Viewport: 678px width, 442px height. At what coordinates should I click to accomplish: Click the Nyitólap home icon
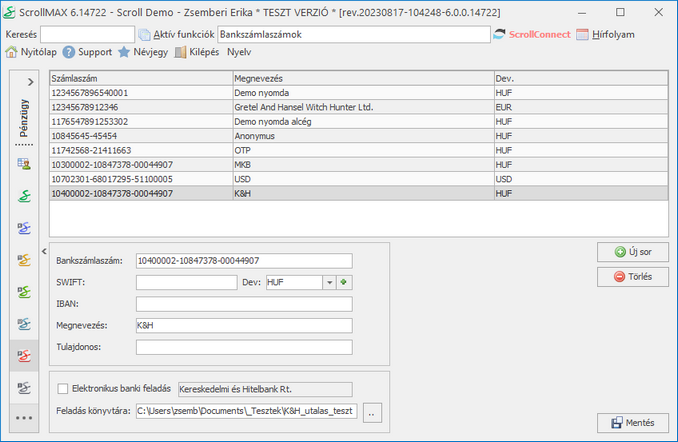coord(11,52)
